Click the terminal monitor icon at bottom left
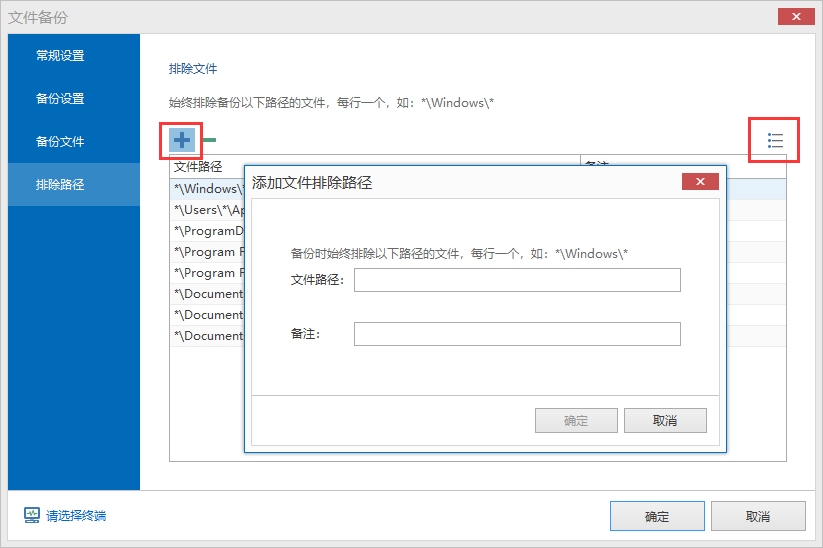The width and height of the screenshot is (823, 548). click(x=32, y=516)
